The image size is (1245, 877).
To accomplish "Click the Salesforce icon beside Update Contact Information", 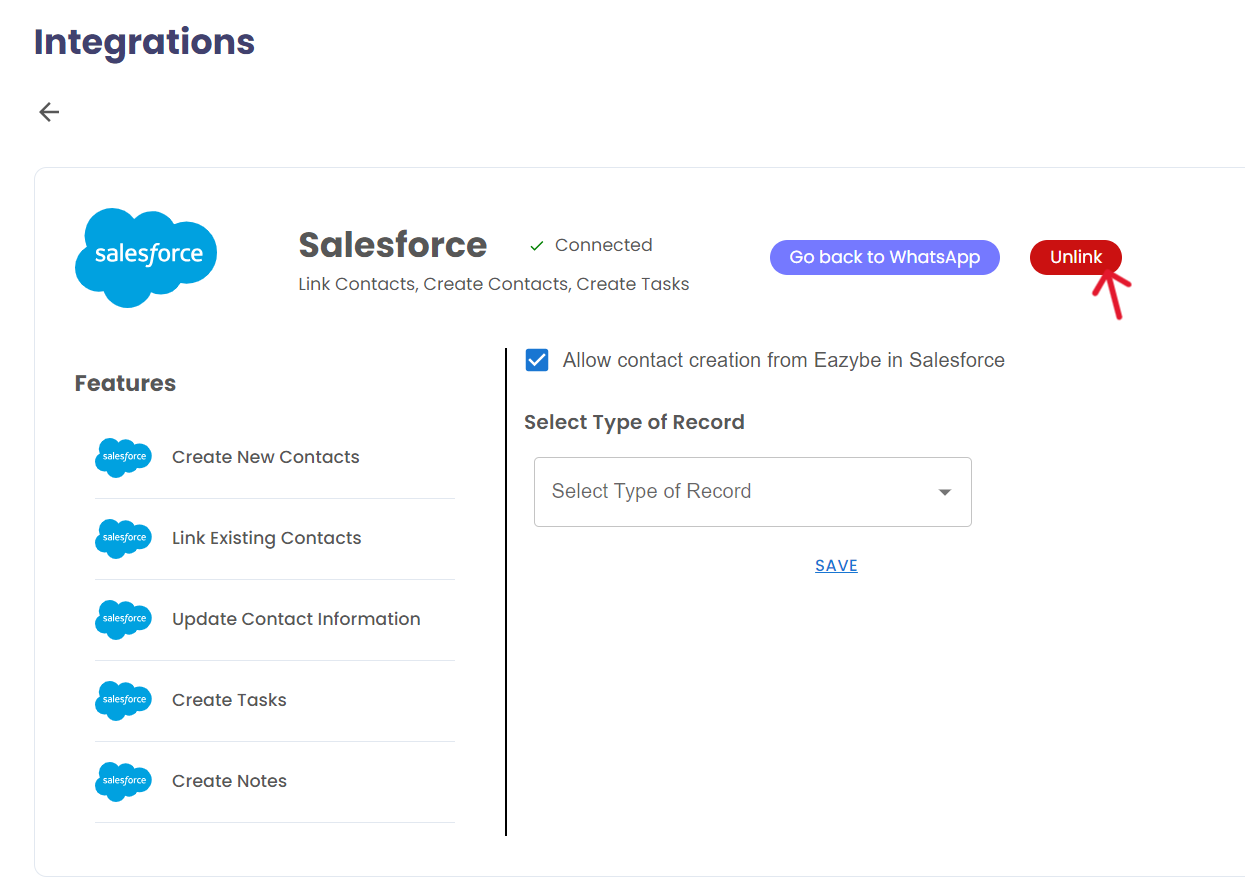I will point(123,619).
